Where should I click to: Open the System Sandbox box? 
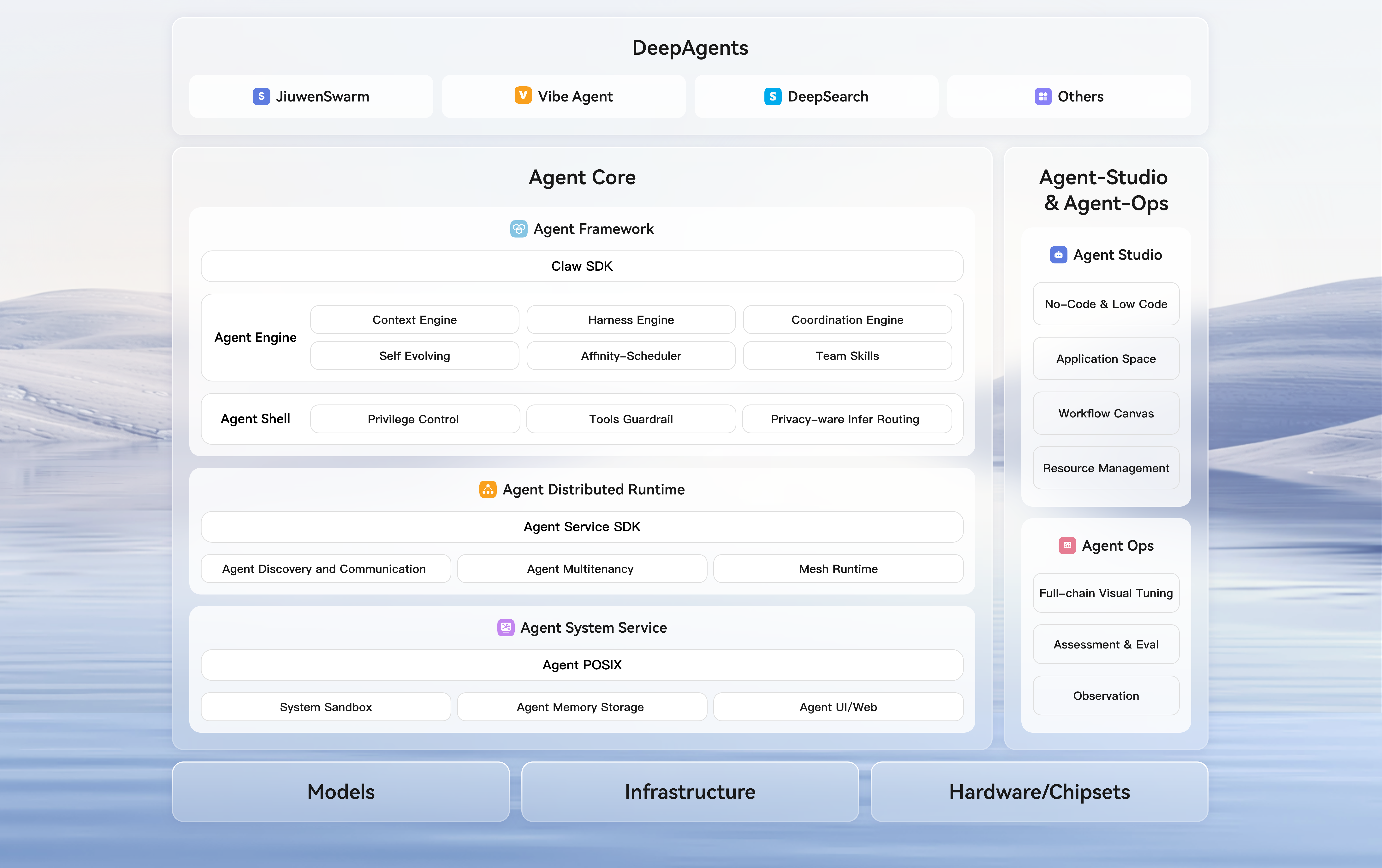[326, 707]
